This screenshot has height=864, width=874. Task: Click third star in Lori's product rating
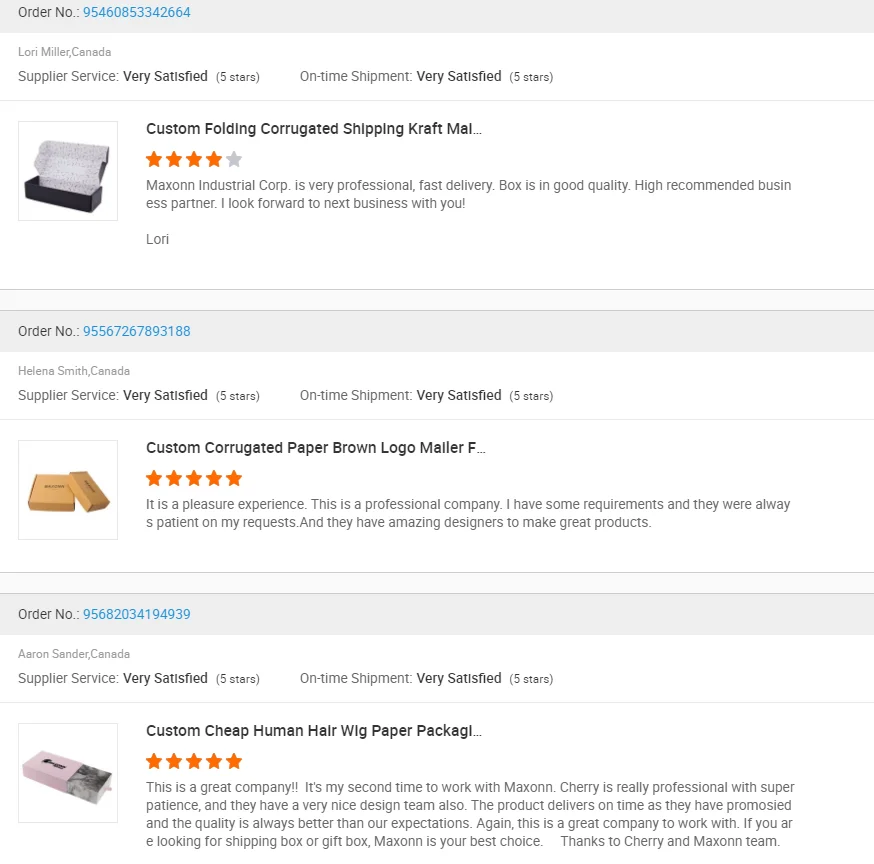[194, 159]
